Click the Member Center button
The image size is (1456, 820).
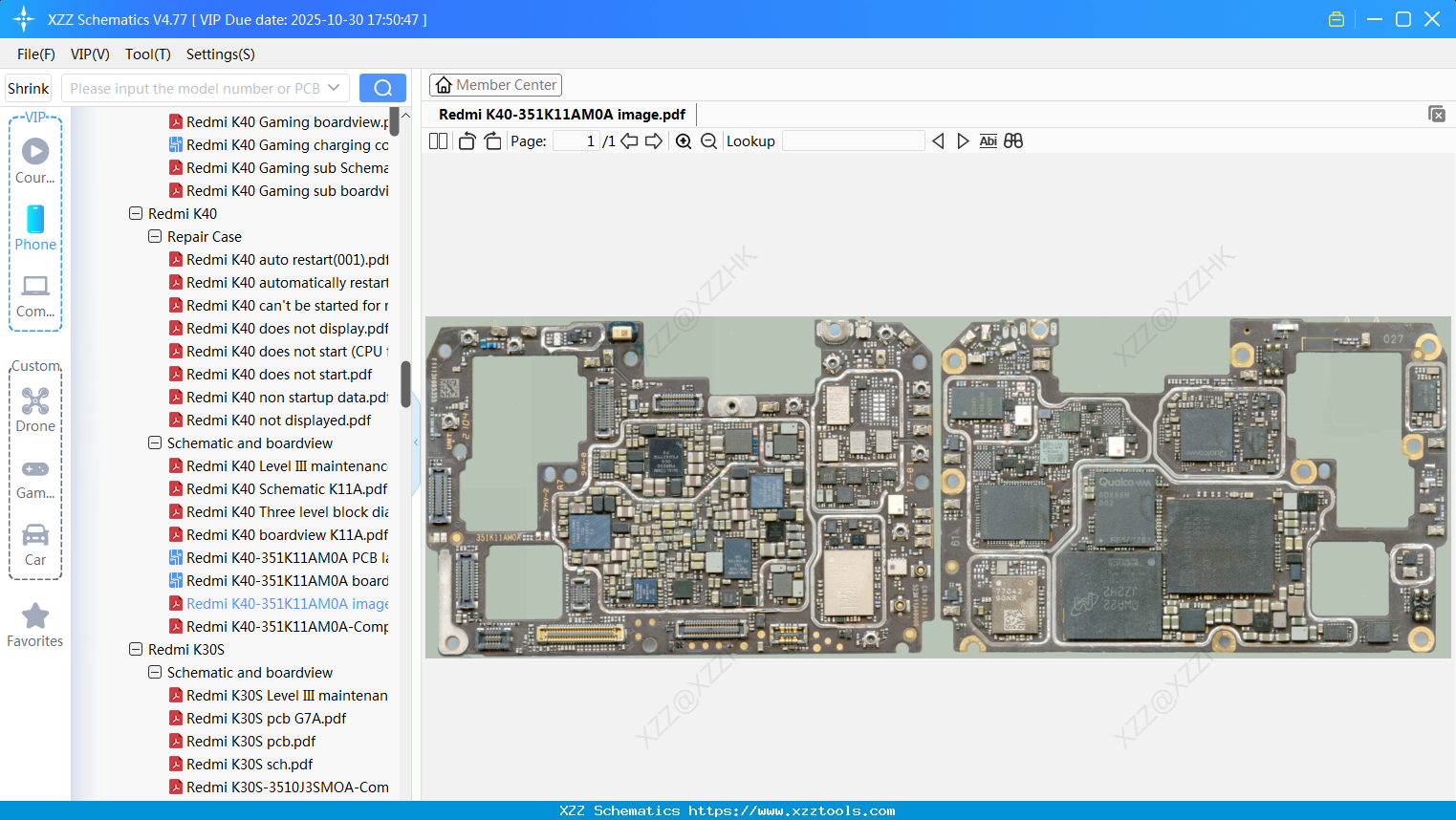[495, 84]
